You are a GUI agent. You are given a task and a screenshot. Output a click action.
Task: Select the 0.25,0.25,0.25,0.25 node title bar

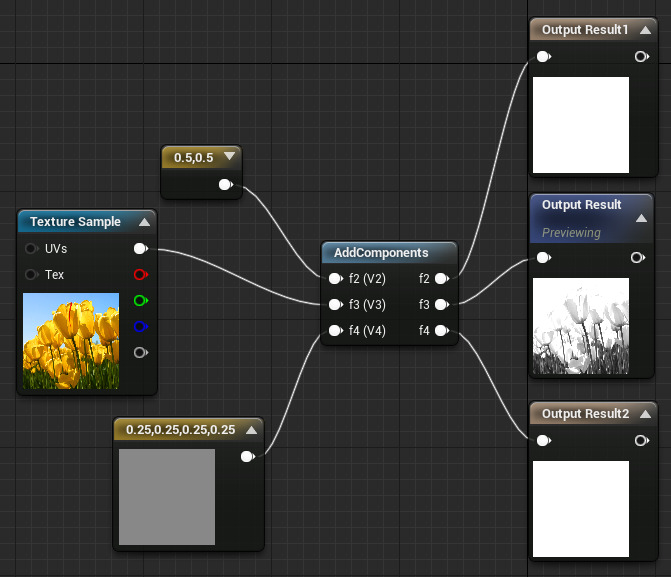pos(180,430)
